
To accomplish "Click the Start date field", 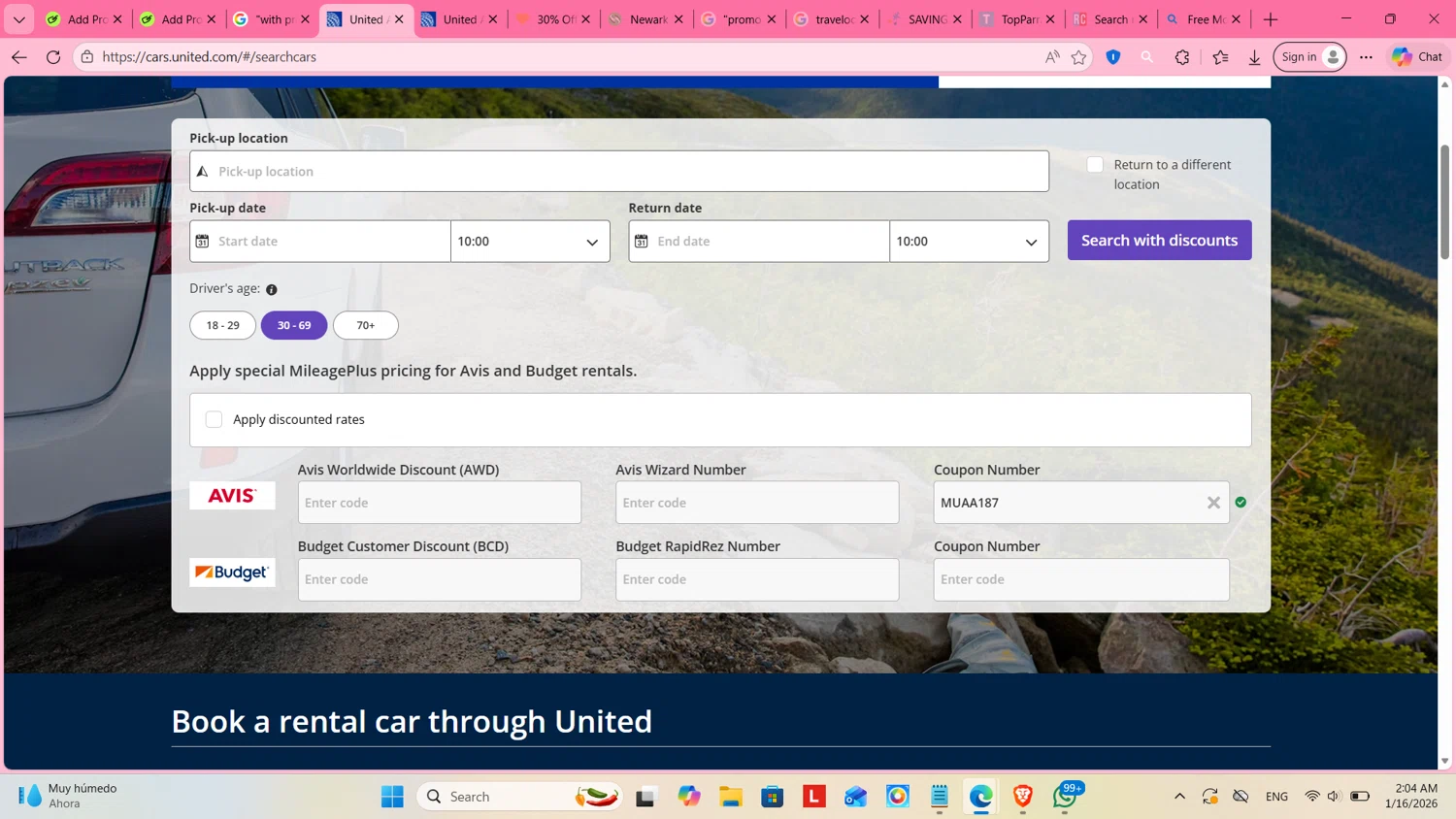I will (x=320, y=242).
